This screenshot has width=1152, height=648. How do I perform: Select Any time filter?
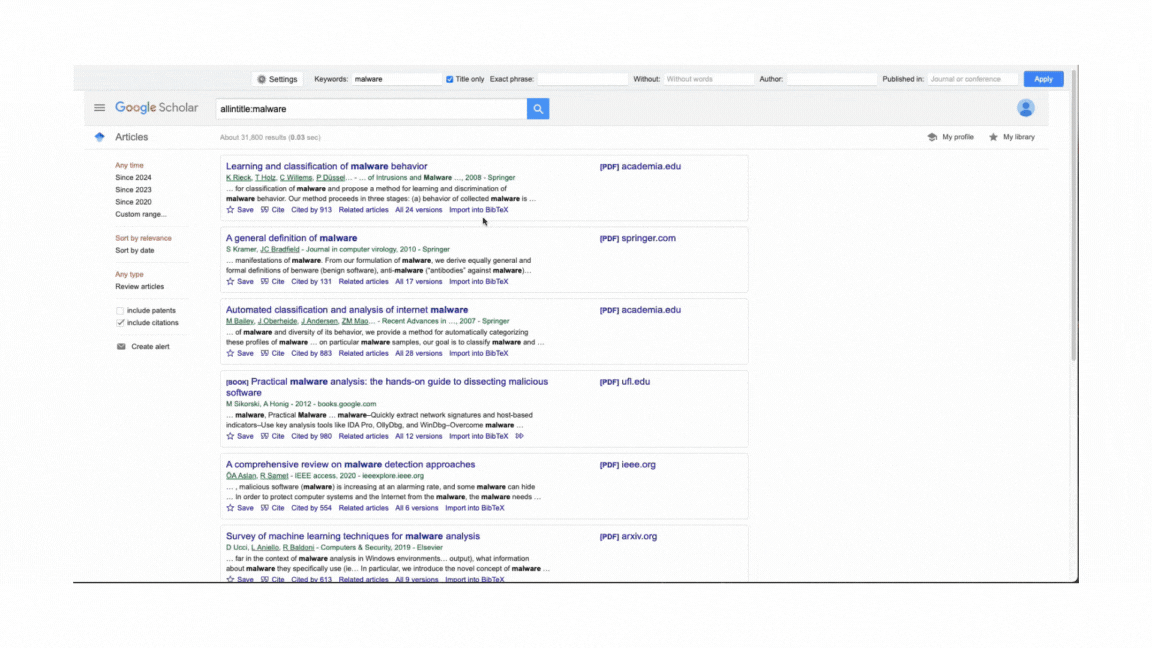129,165
